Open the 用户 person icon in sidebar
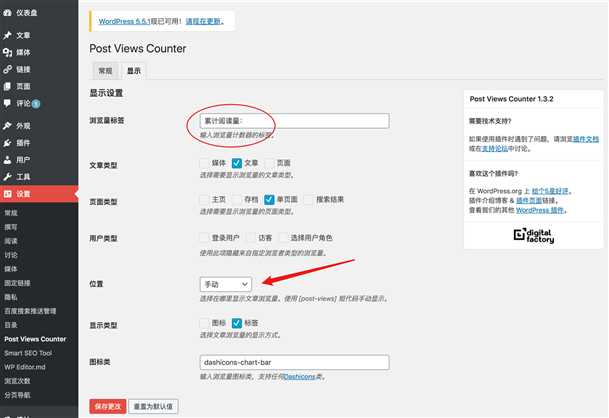This screenshot has height=418, width=609. coord(7,160)
